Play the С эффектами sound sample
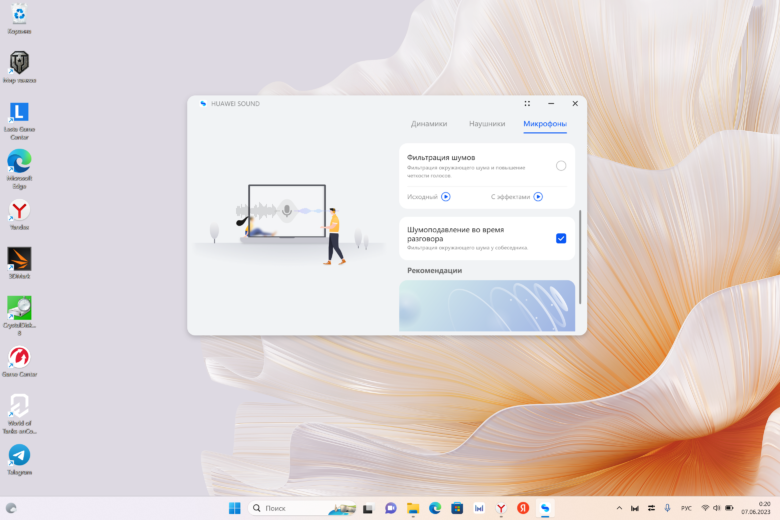Screen dimensions: 780x520 click(538, 197)
